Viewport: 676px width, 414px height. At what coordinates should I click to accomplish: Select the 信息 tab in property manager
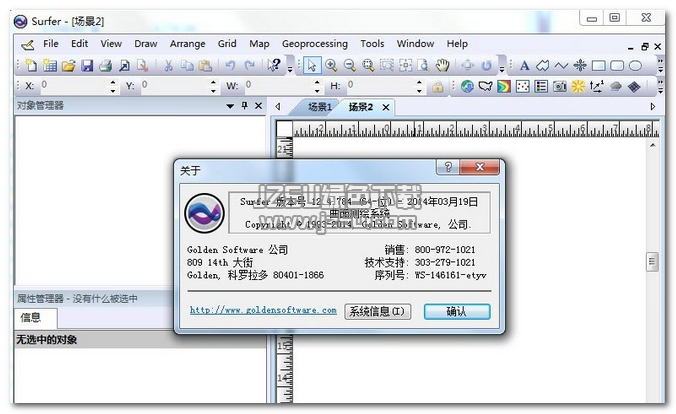pyautogui.click(x=31, y=318)
